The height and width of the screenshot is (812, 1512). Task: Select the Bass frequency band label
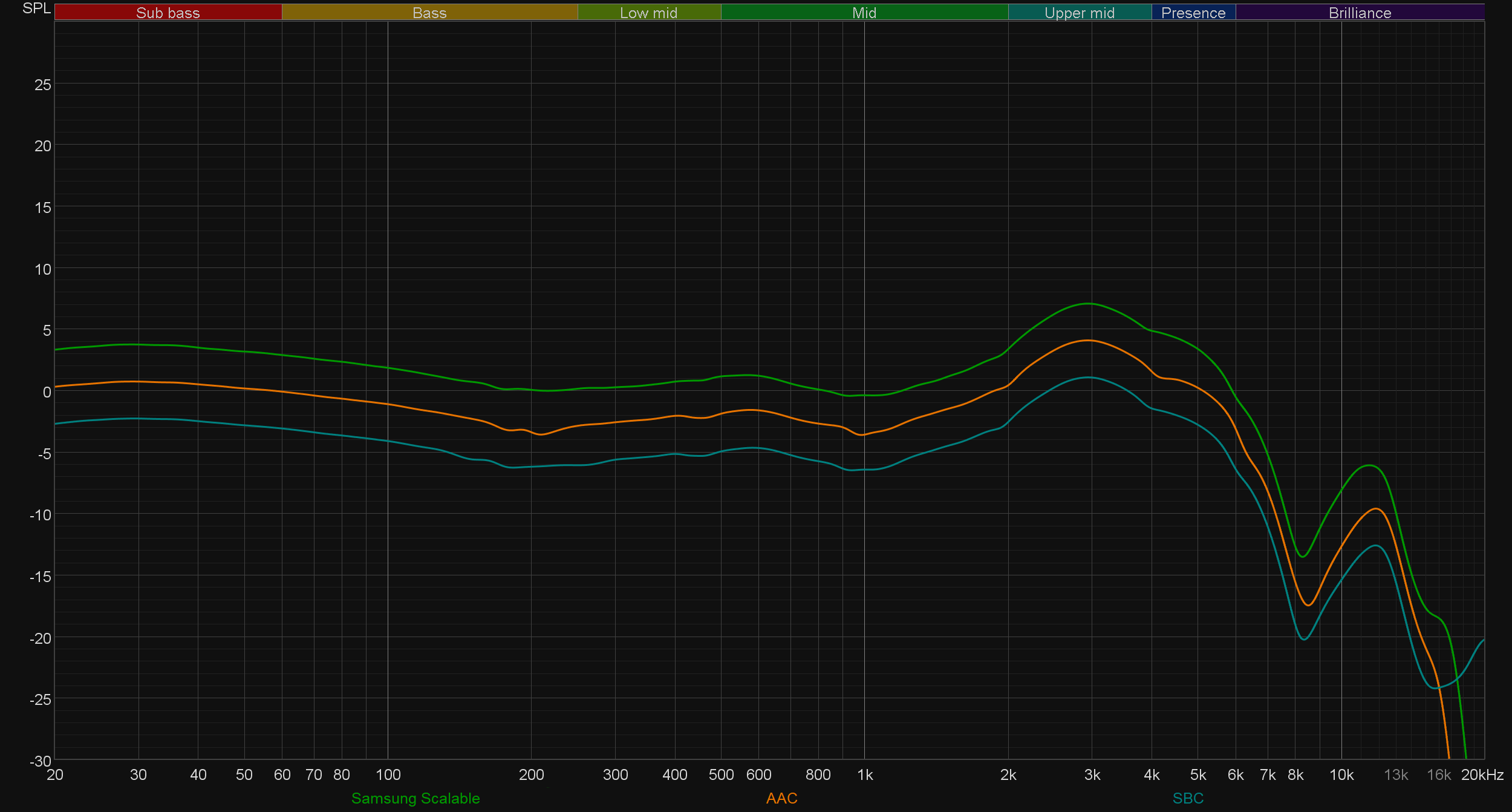(429, 12)
